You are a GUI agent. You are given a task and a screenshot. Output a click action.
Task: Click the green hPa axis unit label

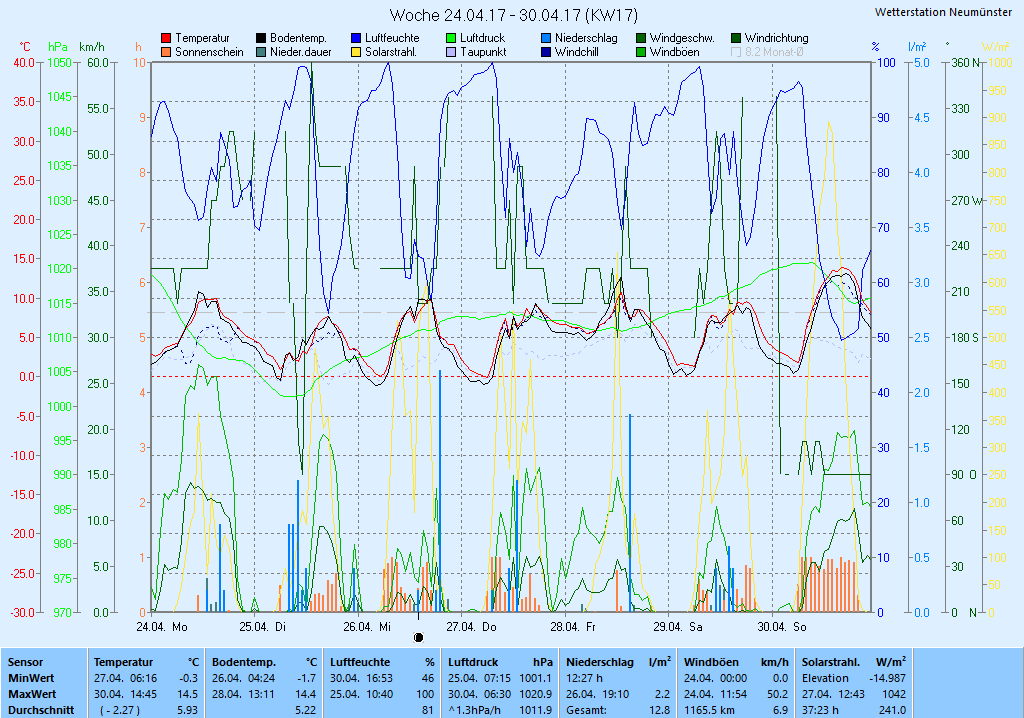(58, 47)
